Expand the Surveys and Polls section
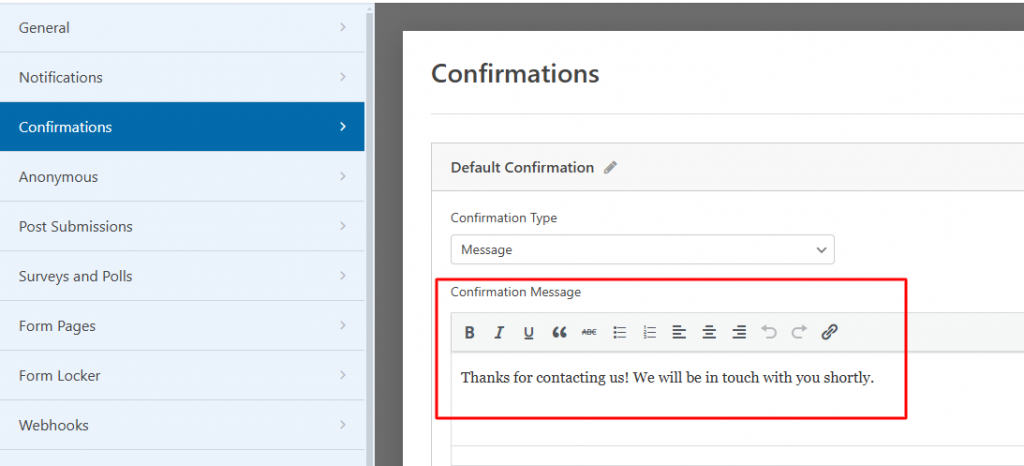 point(182,276)
